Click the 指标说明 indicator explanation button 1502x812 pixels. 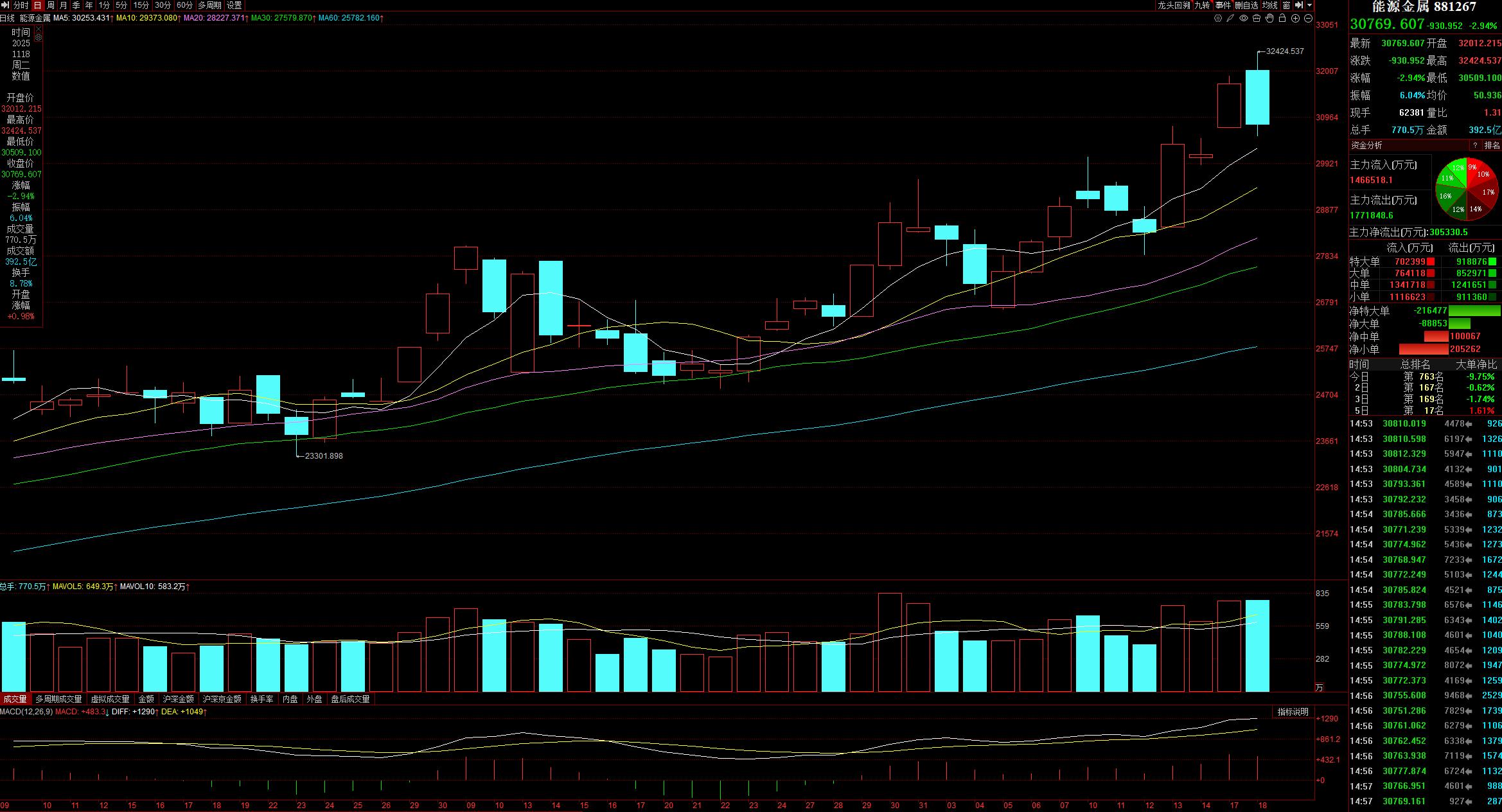[1293, 712]
